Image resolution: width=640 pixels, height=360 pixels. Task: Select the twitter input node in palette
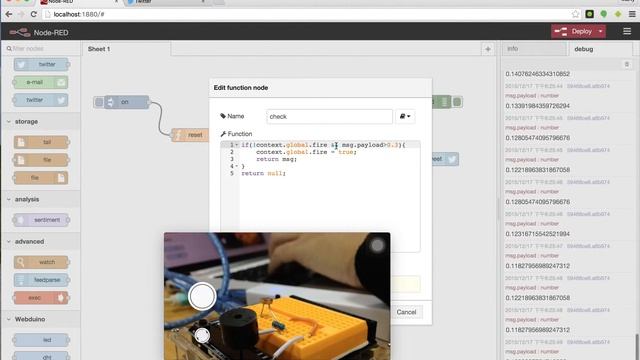(41, 64)
